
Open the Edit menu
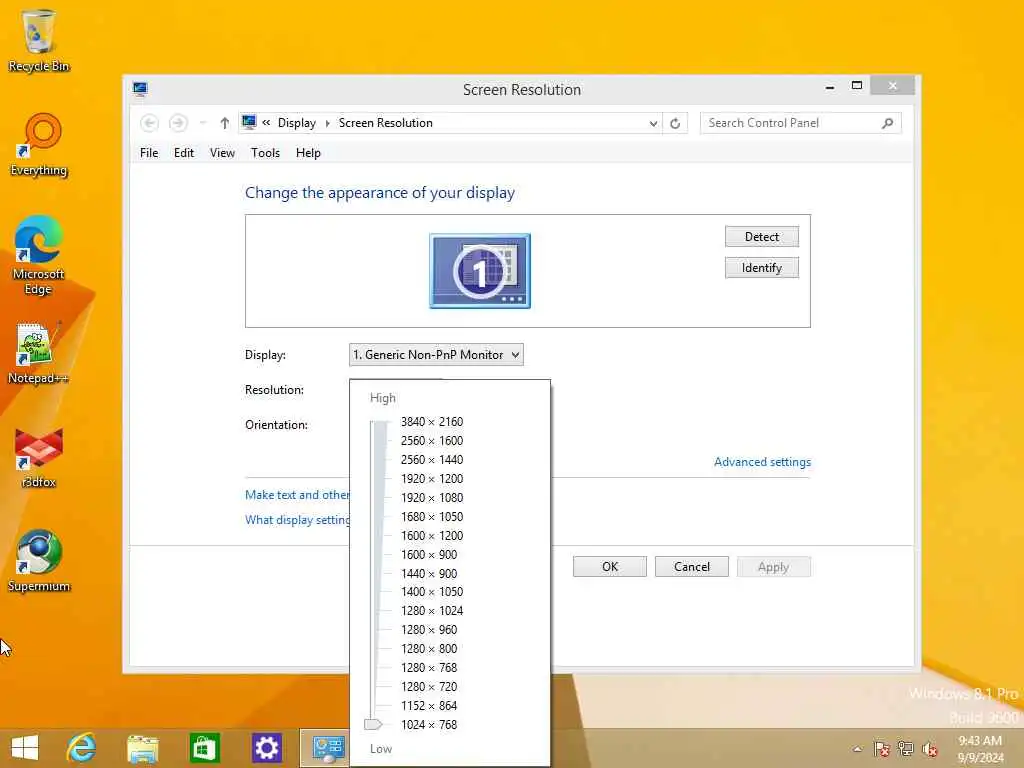pyautogui.click(x=184, y=153)
